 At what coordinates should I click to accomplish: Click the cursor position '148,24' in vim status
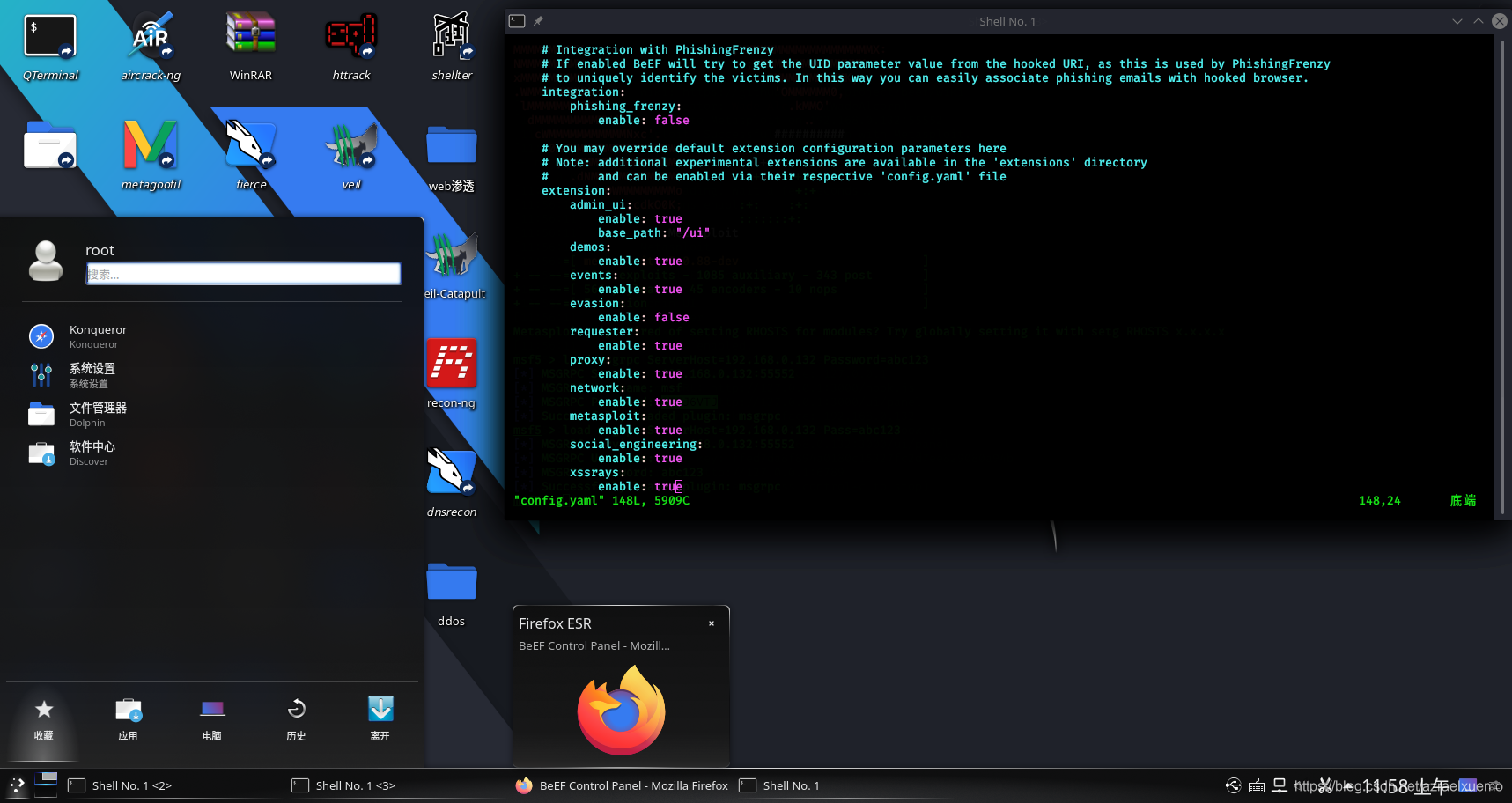click(x=1379, y=500)
